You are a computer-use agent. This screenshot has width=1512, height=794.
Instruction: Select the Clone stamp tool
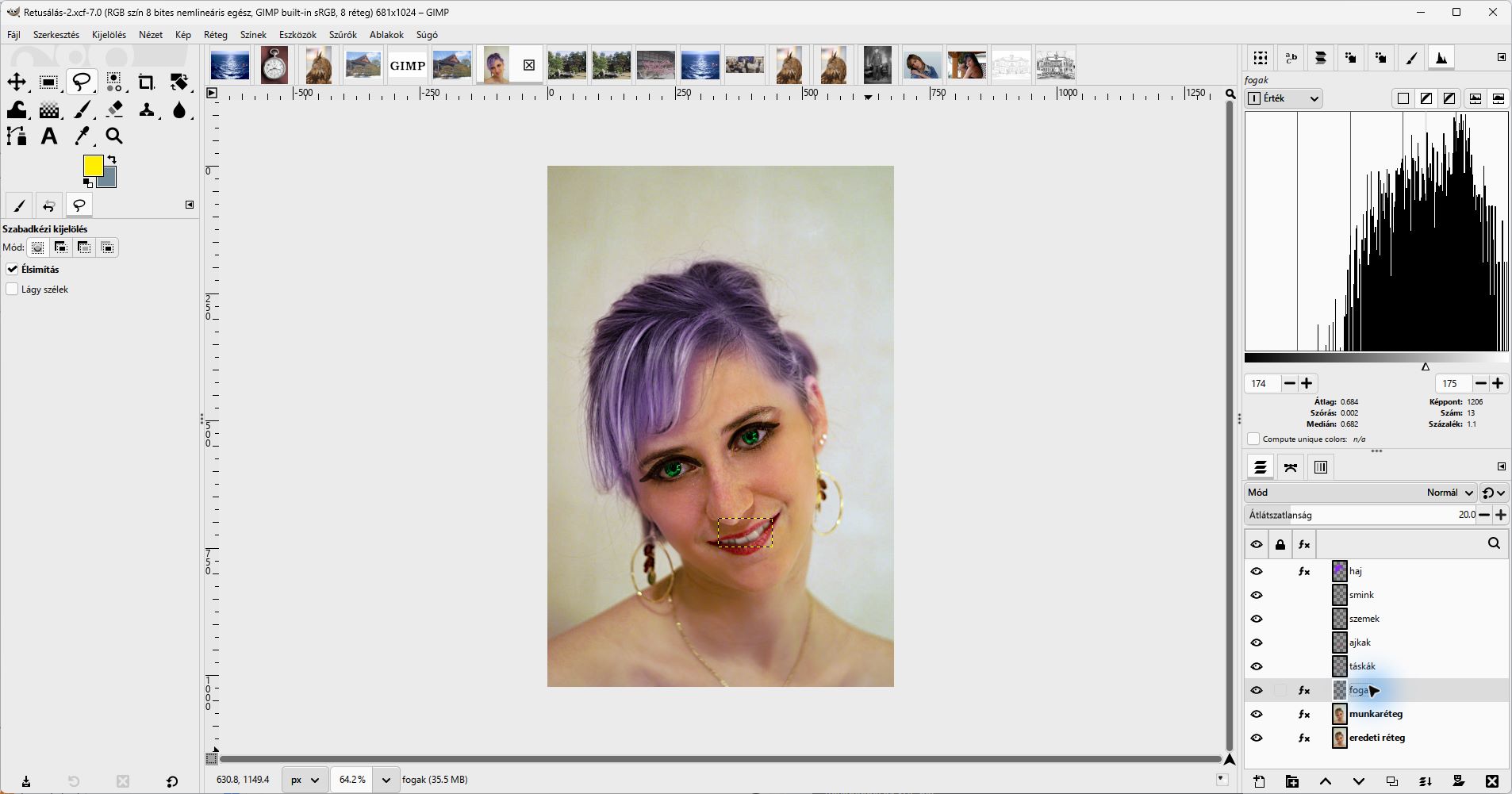coord(147,109)
